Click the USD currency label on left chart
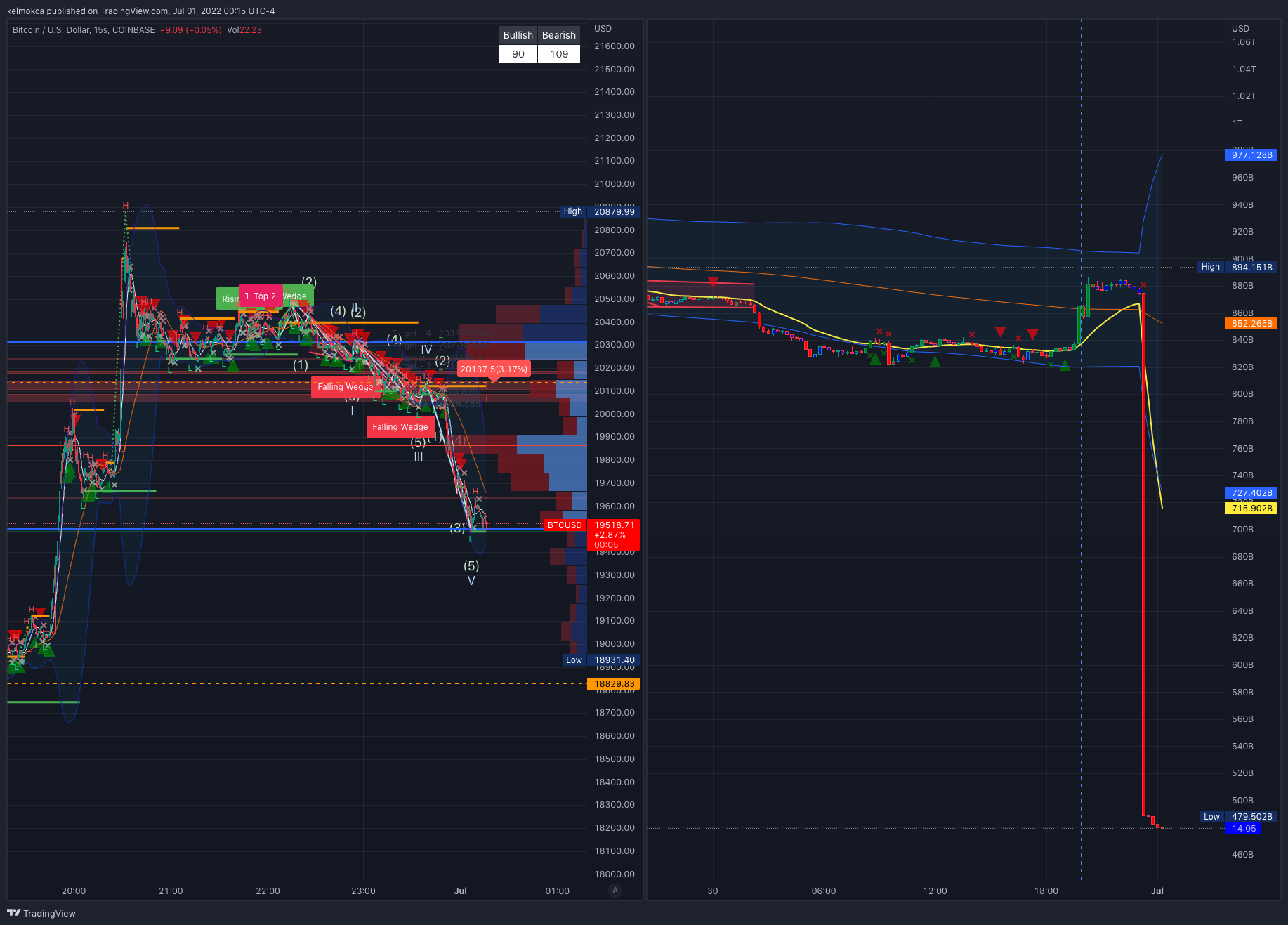 603,29
